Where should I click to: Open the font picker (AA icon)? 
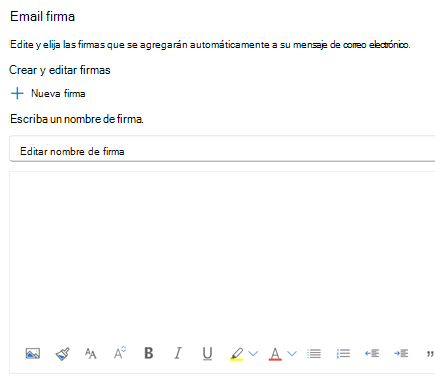(x=90, y=353)
